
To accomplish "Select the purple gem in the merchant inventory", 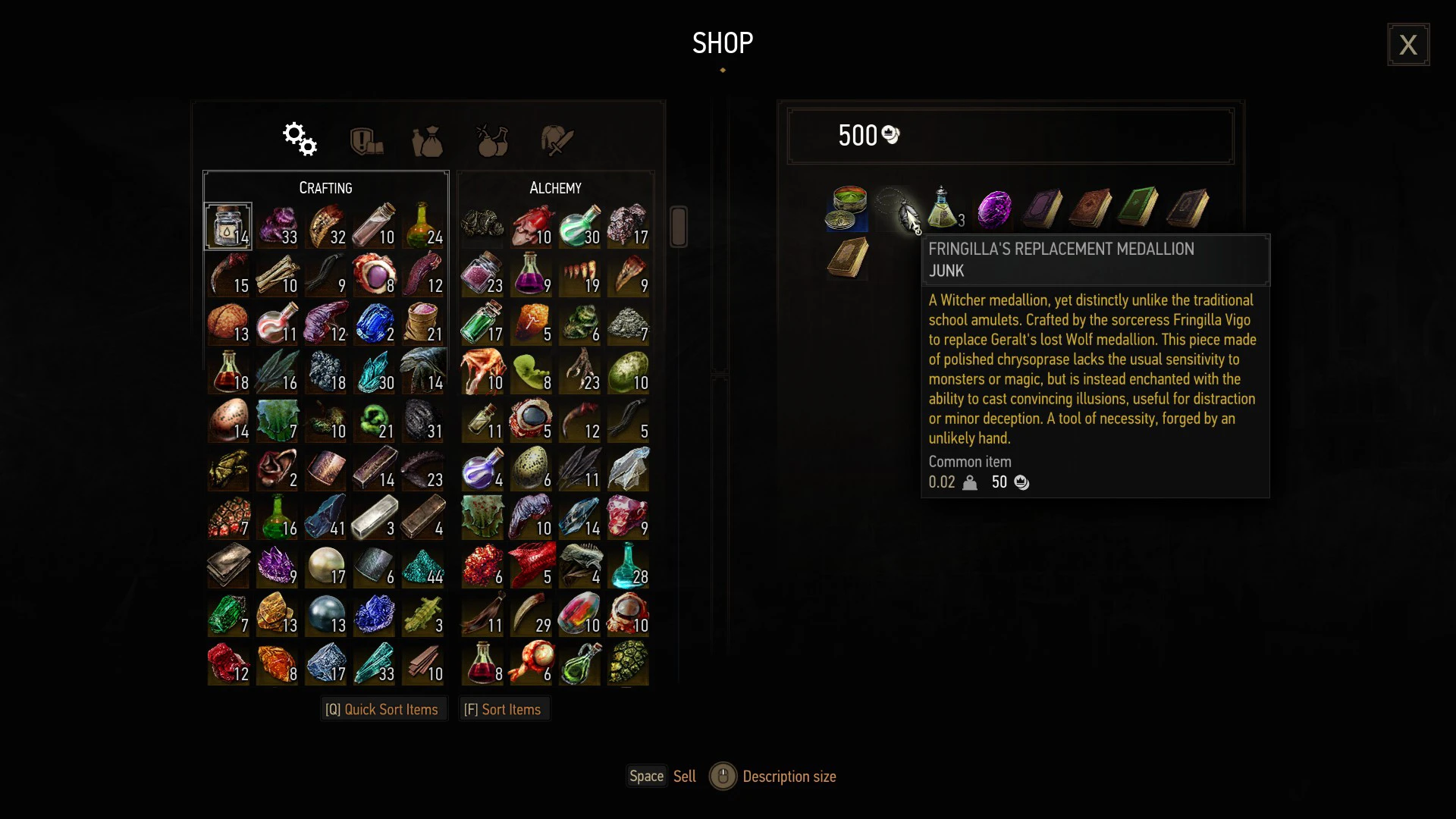I will pyautogui.click(x=994, y=209).
